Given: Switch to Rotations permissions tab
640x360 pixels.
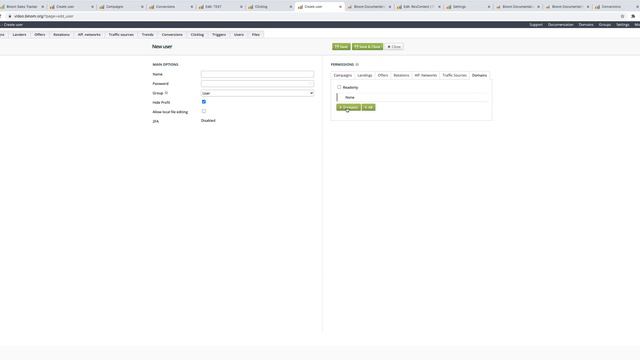Looking at the screenshot, I should click(401, 76).
